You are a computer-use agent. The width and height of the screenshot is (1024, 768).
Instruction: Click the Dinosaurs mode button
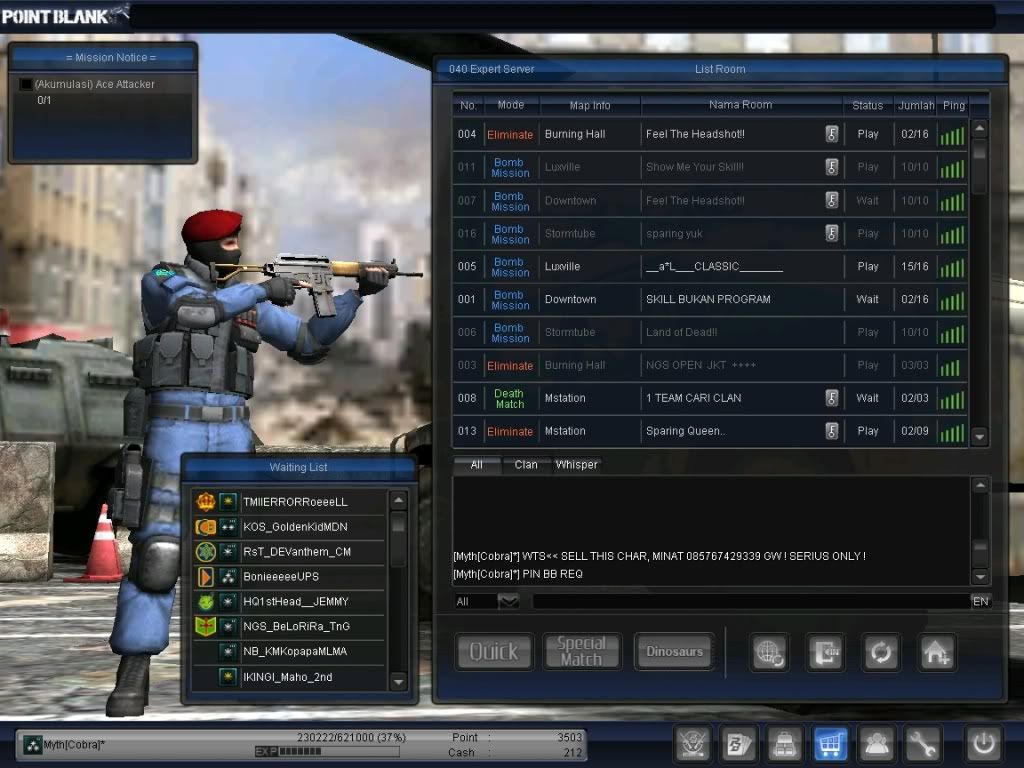click(674, 651)
